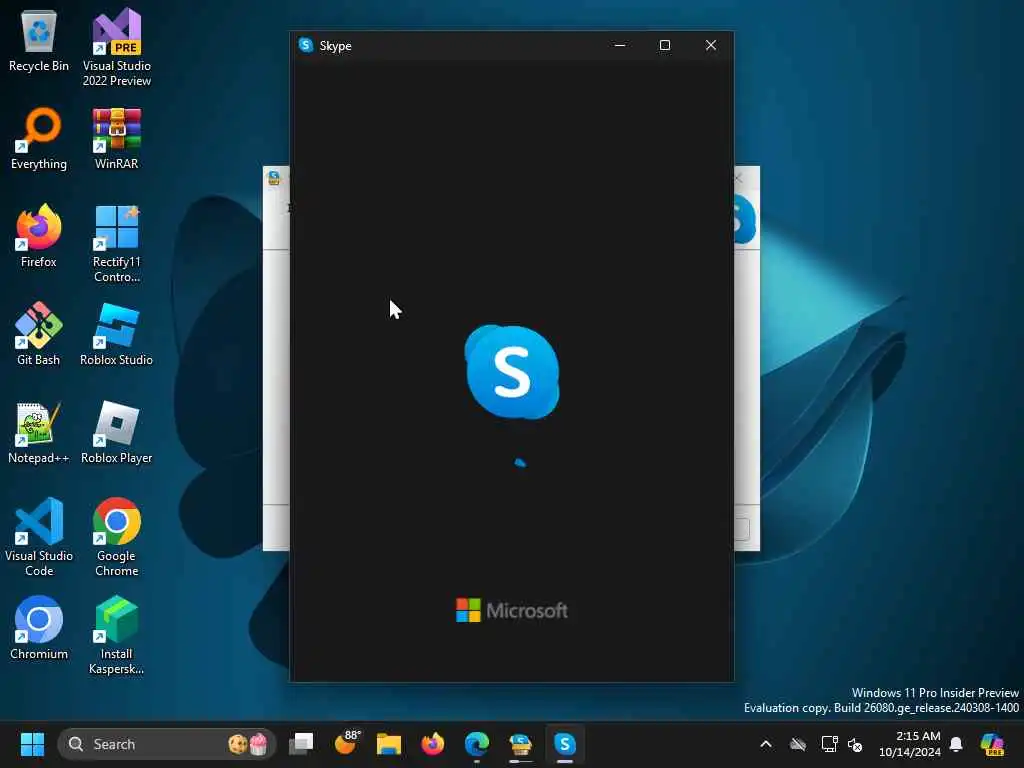Select the Roblox Player desktop shortcut
Viewport: 1024px width, 768px height.
pyautogui.click(x=116, y=432)
